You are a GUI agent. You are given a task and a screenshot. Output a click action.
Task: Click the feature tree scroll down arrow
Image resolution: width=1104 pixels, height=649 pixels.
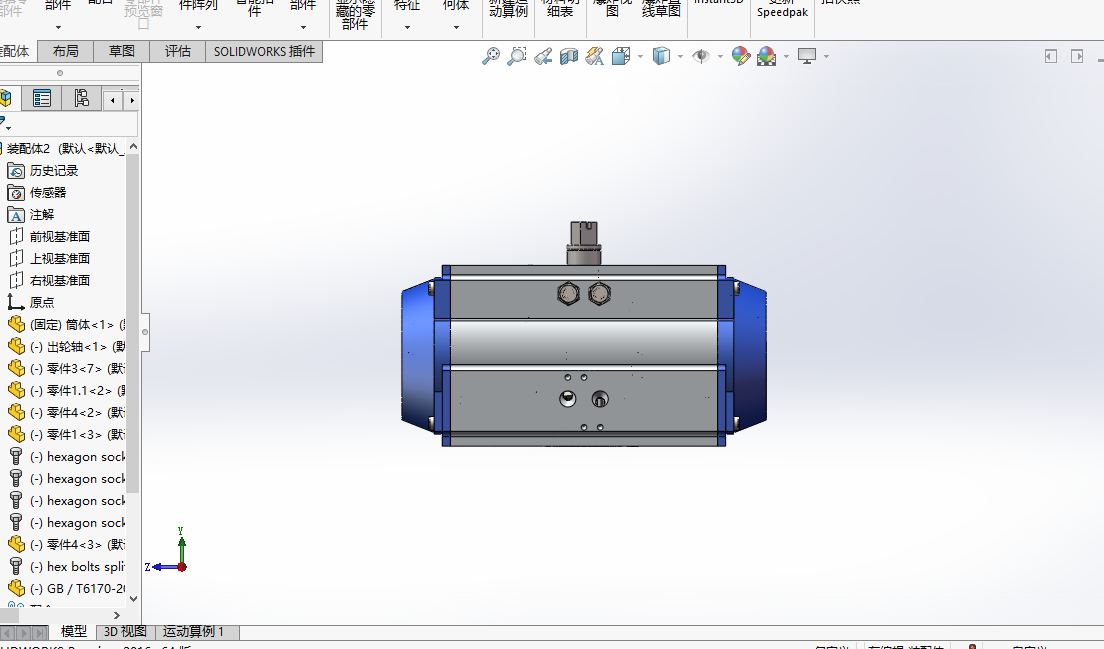click(133, 598)
